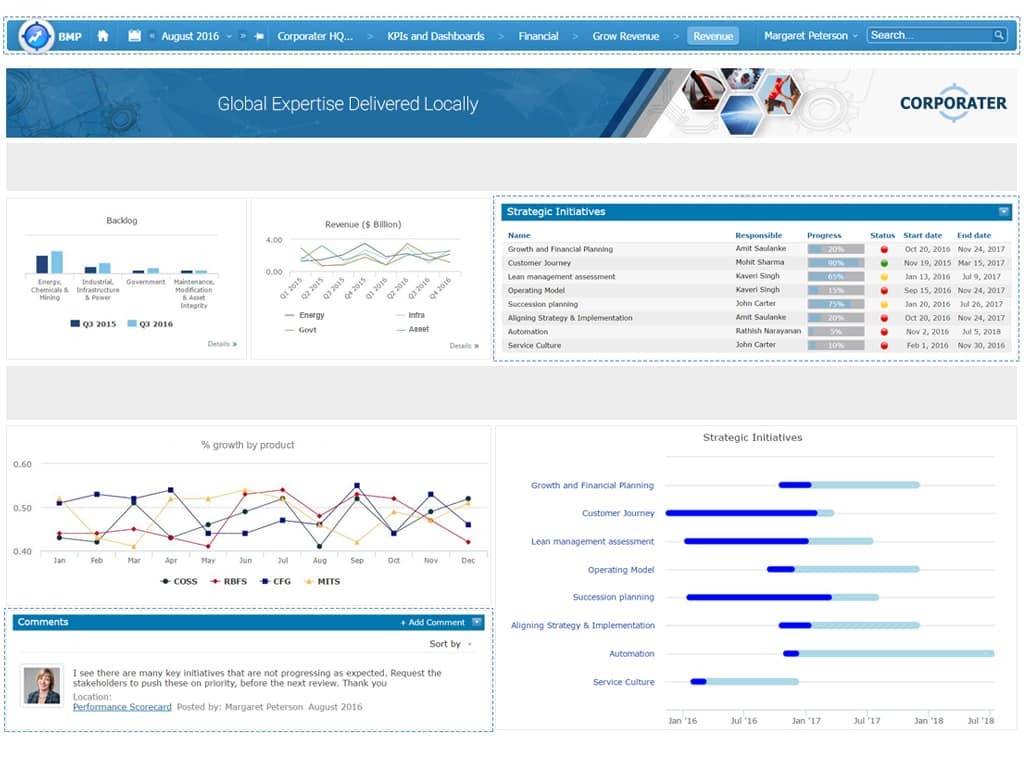Go to previous period before August 2016
This screenshot has height=768, width=1024.
pos(152,36)
